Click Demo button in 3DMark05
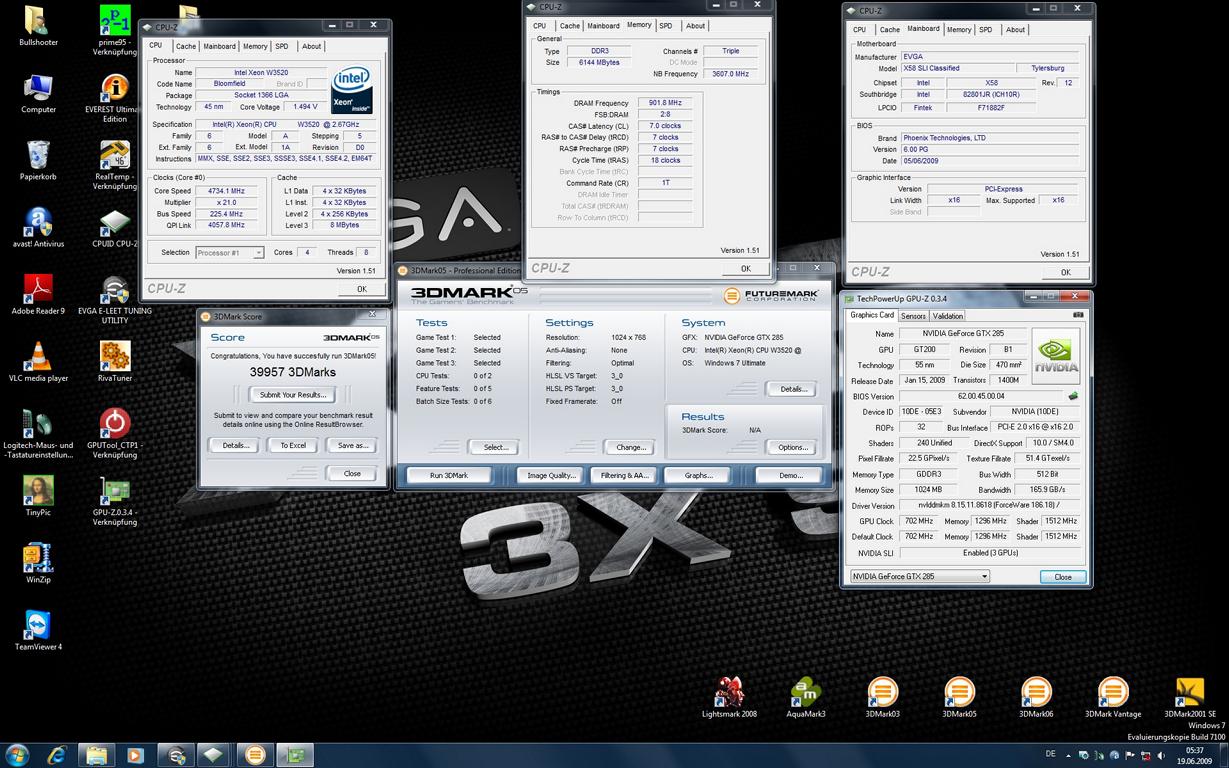Viewport: 1229px width, 768px height. click(x=790, y=475)
